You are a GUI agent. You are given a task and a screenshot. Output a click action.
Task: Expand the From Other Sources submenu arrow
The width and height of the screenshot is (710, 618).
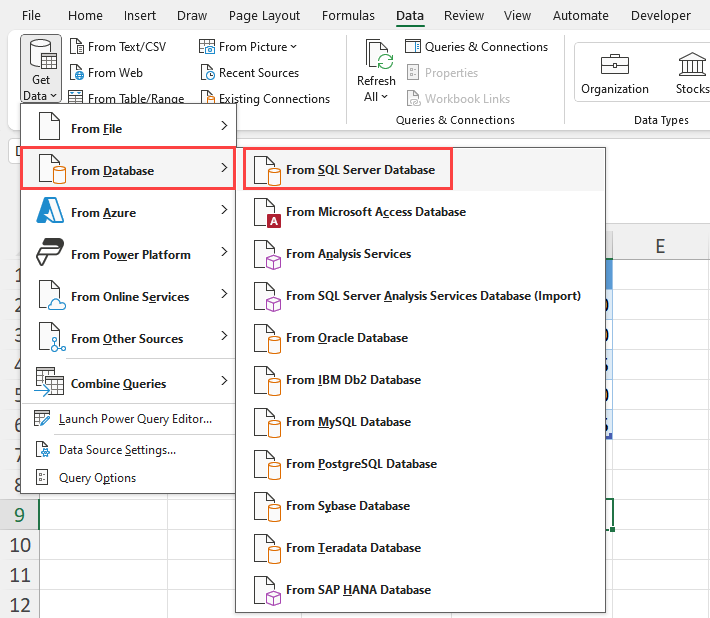point(224,336)
